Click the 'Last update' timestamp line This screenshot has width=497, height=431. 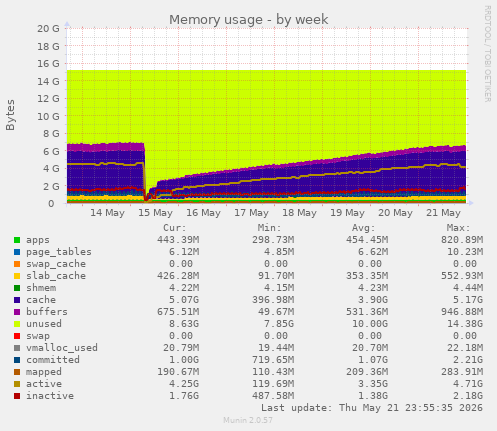(372, 408)
